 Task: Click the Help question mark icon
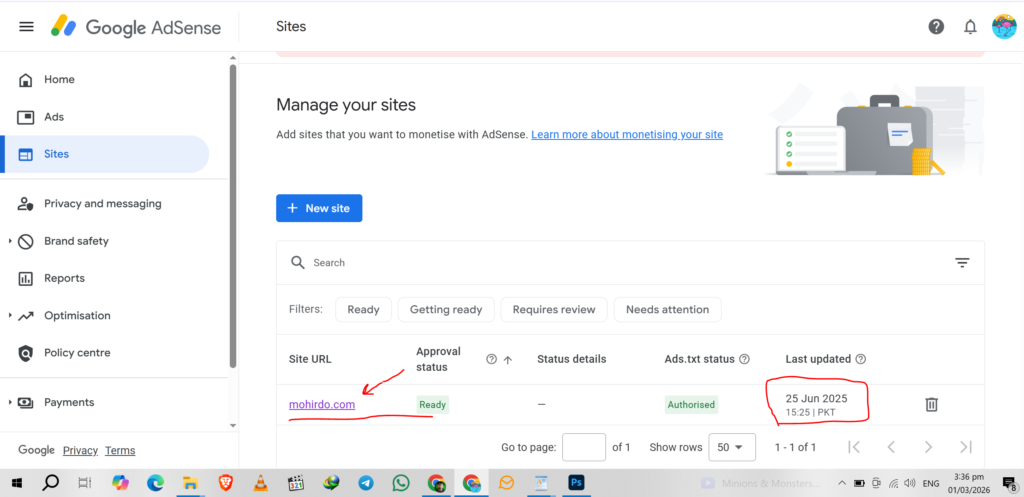pos(936,27)
